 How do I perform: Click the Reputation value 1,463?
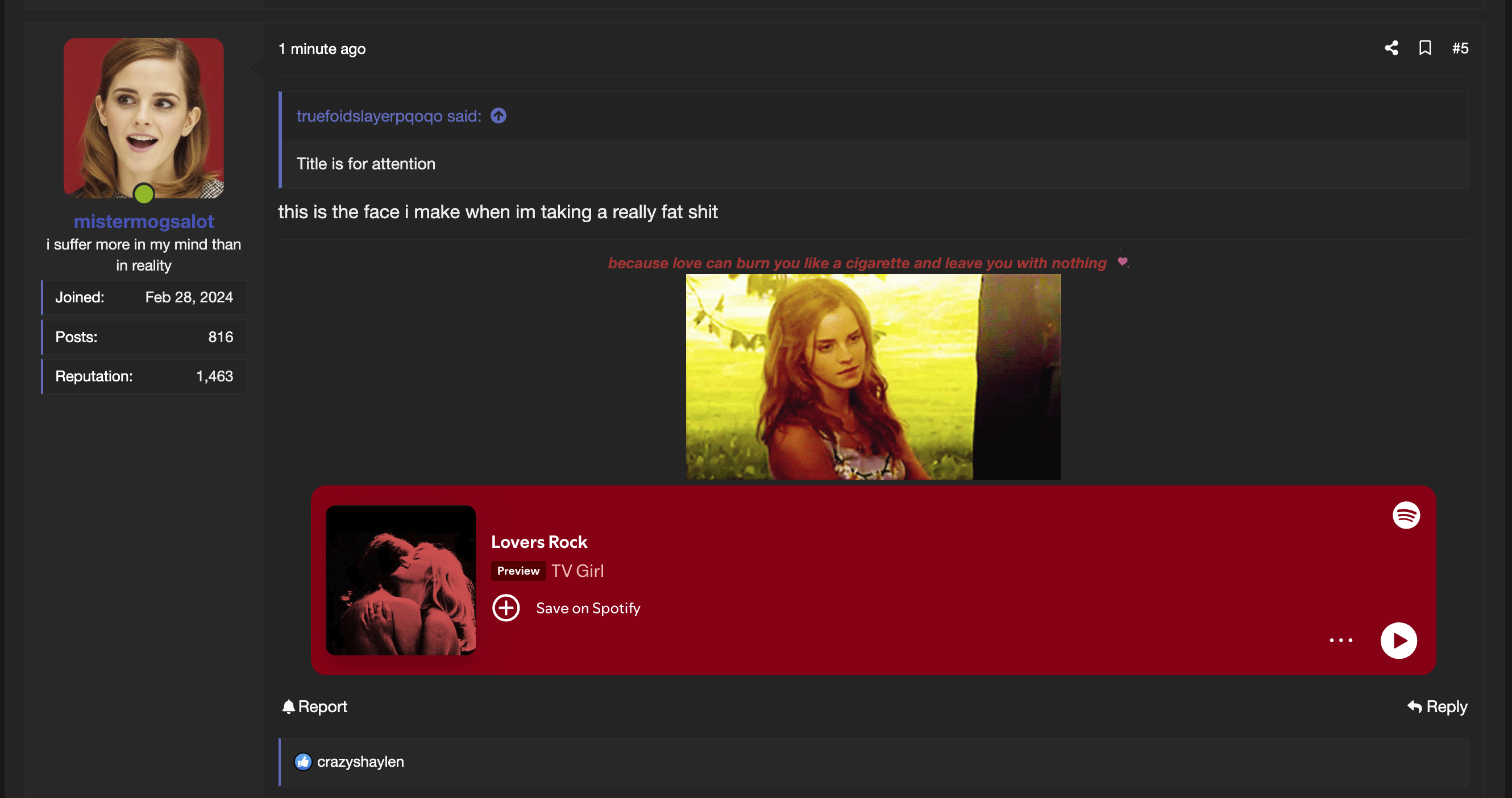215,376
